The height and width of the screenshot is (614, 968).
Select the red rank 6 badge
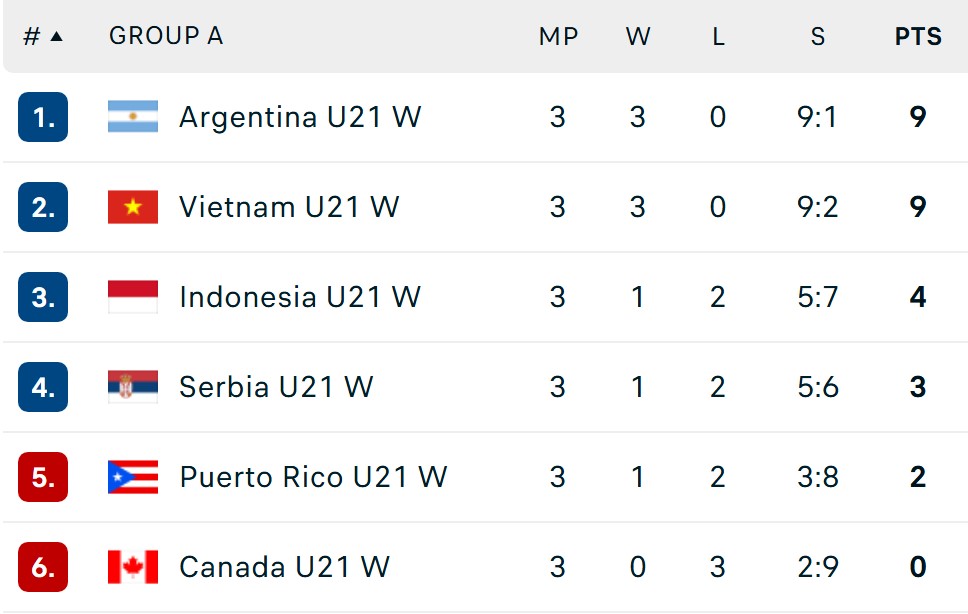[x=43, y=567]
